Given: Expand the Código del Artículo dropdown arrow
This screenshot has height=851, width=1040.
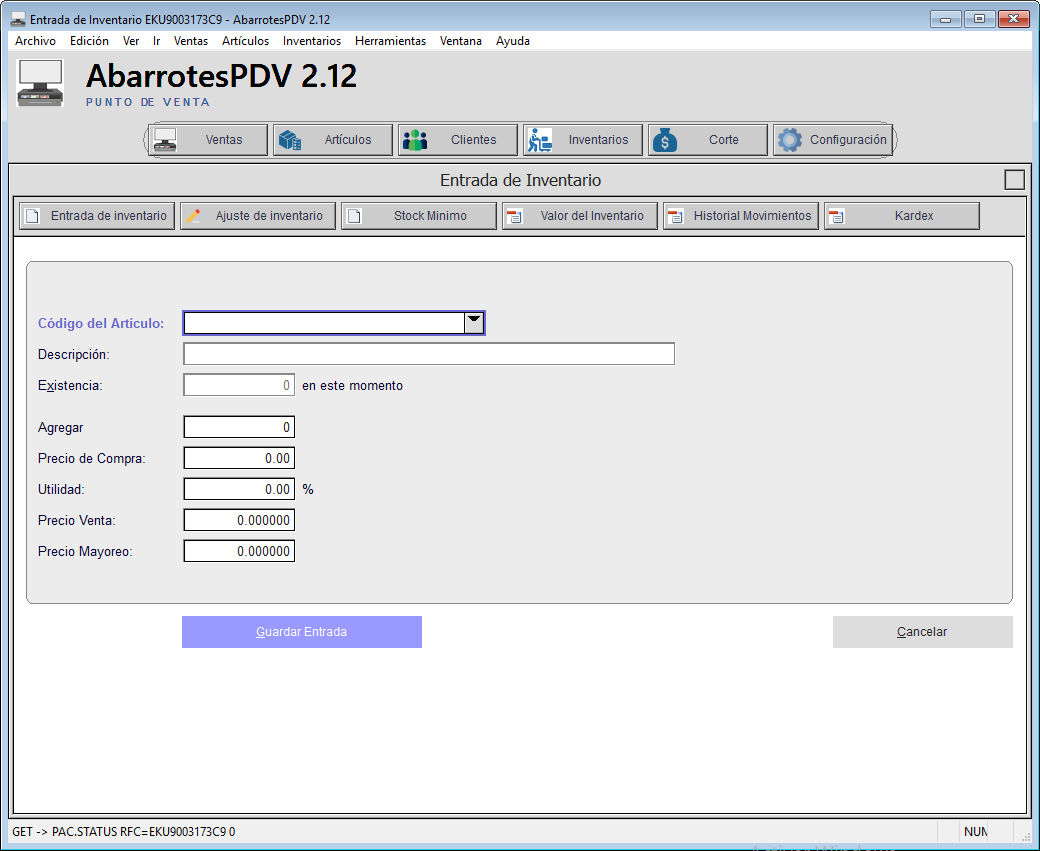Looking at the screenshot, I should tap(474, 322).
